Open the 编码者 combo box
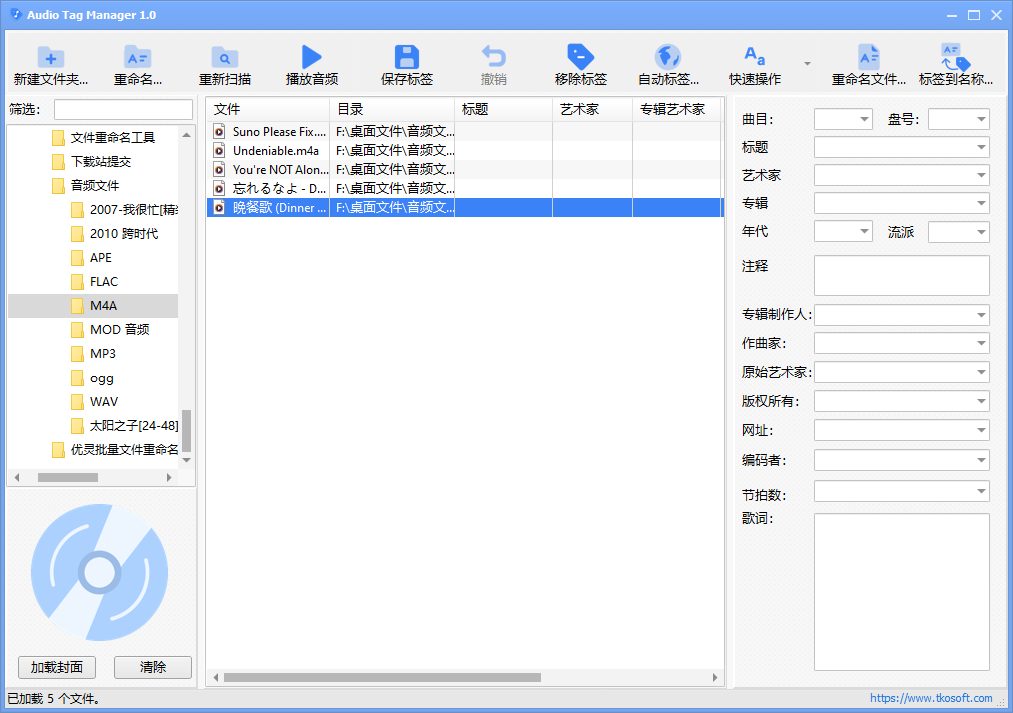 point(901,460)
